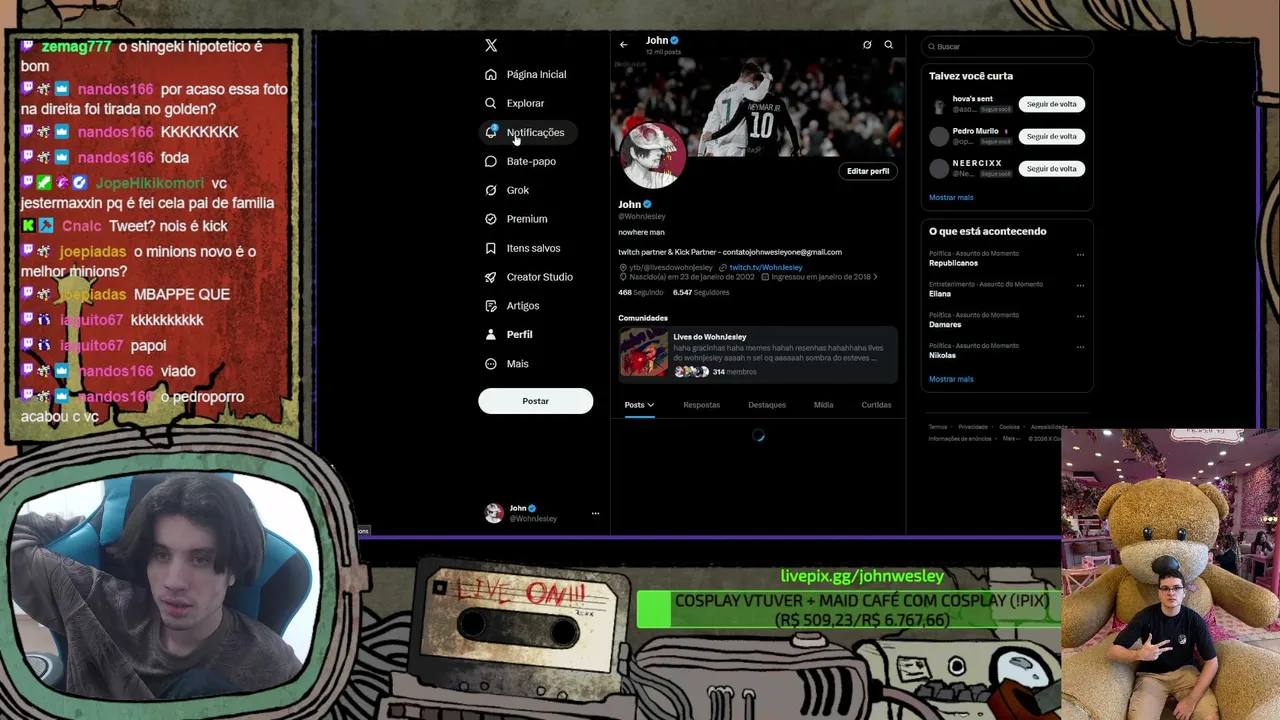Open the Eliana trending topic

tap(940, 294)
